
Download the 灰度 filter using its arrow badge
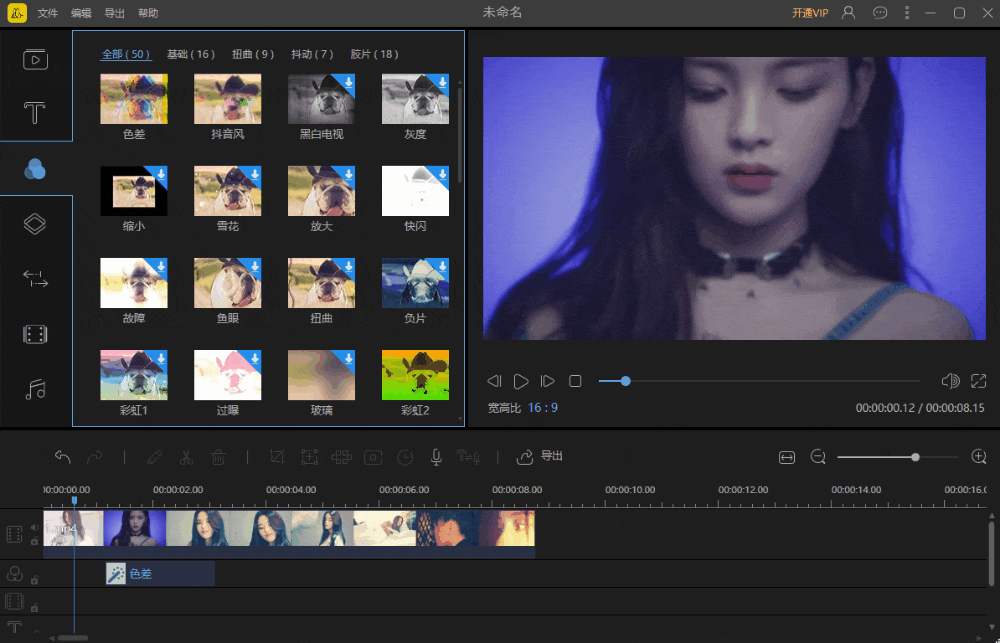point(441,82)
